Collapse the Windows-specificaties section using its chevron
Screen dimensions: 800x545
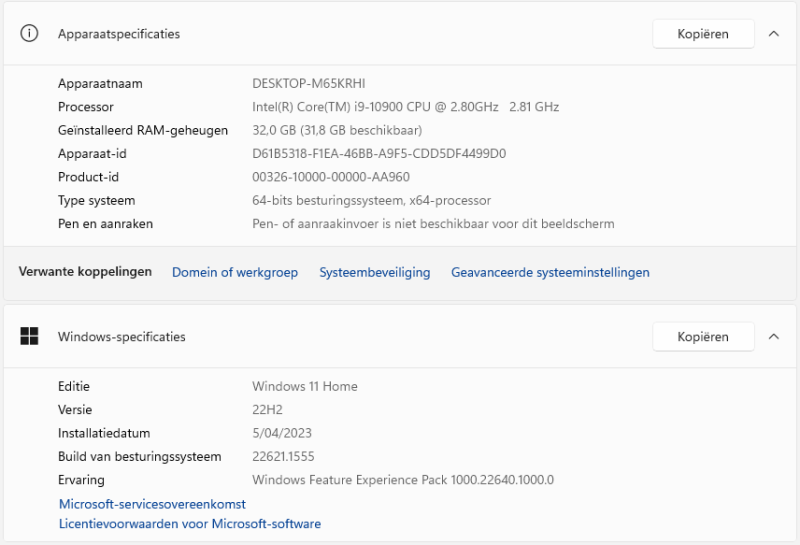pyautogui.click(x=773, y=337)
